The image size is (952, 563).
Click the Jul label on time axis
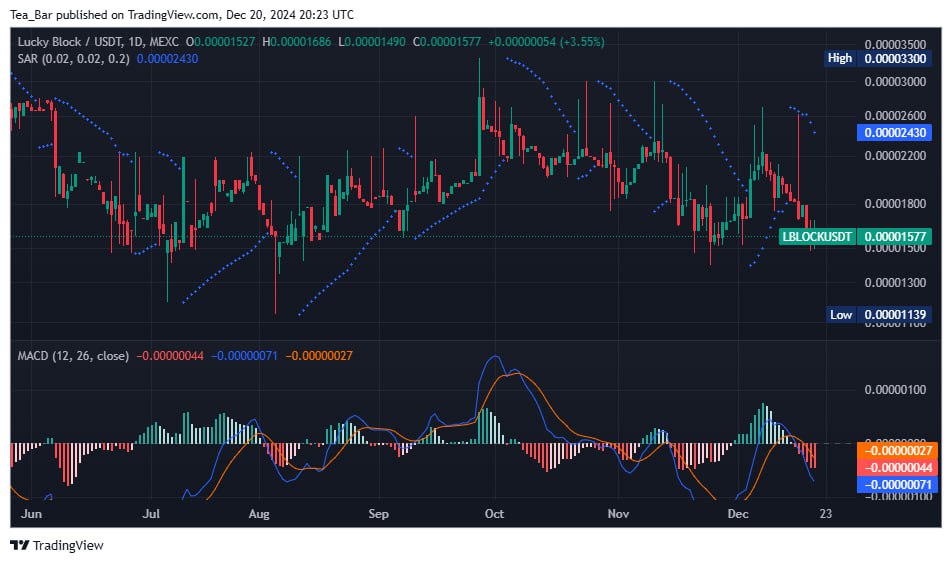(x=151, y=514)
